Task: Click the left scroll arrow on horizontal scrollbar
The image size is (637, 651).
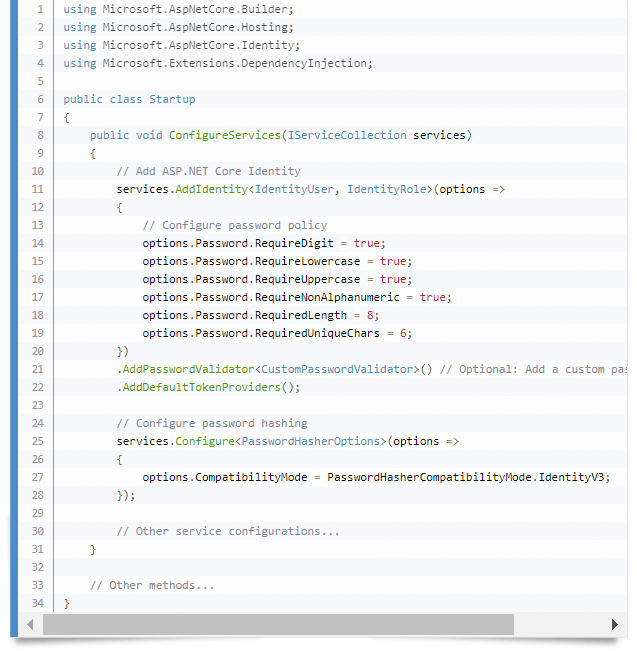Action: tap(31, 625)
